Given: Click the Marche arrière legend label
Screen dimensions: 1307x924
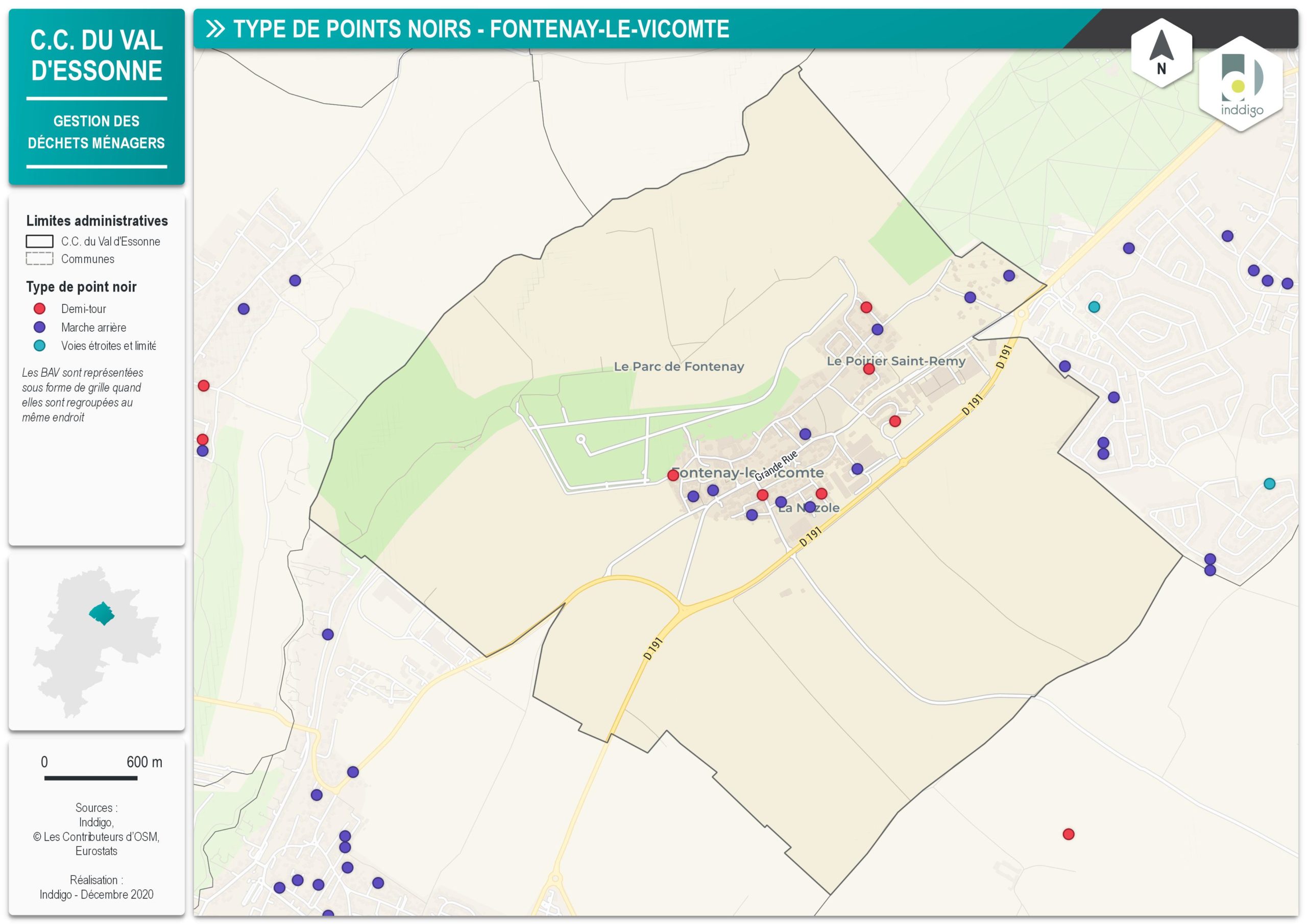Looking at the screenshot, I should (93, 327).
